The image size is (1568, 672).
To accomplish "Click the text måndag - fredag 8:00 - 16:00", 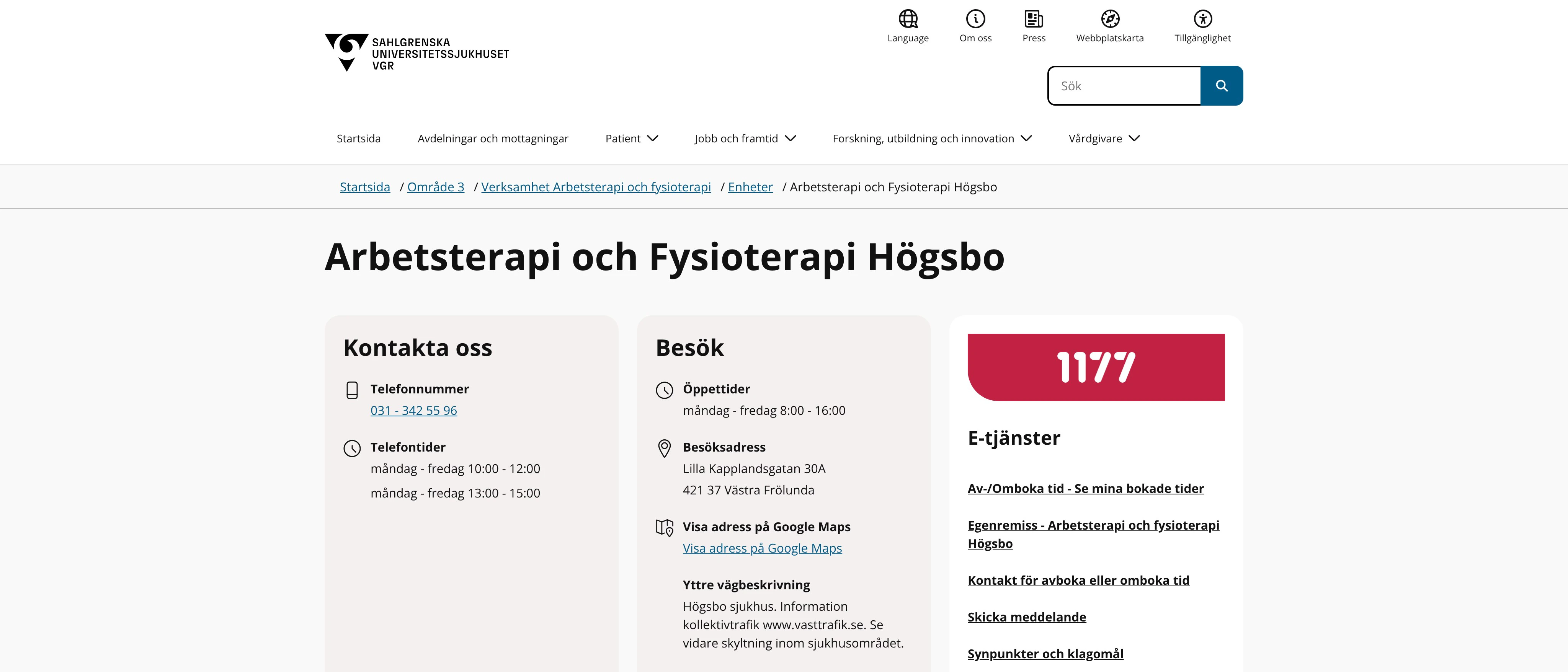I will coord(764,411).
